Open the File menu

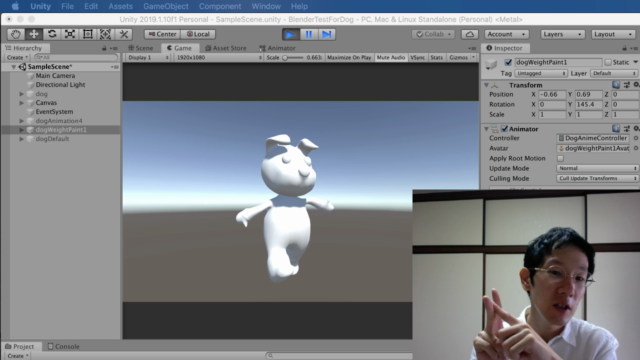[x=67, y=6]
